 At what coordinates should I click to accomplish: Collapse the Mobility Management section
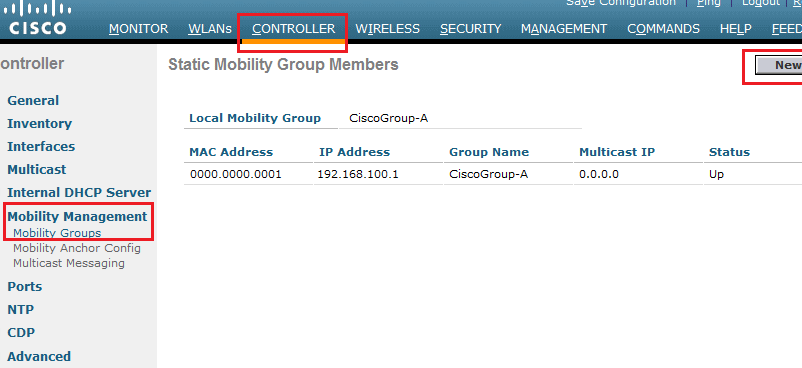click(x=77, y=217)
